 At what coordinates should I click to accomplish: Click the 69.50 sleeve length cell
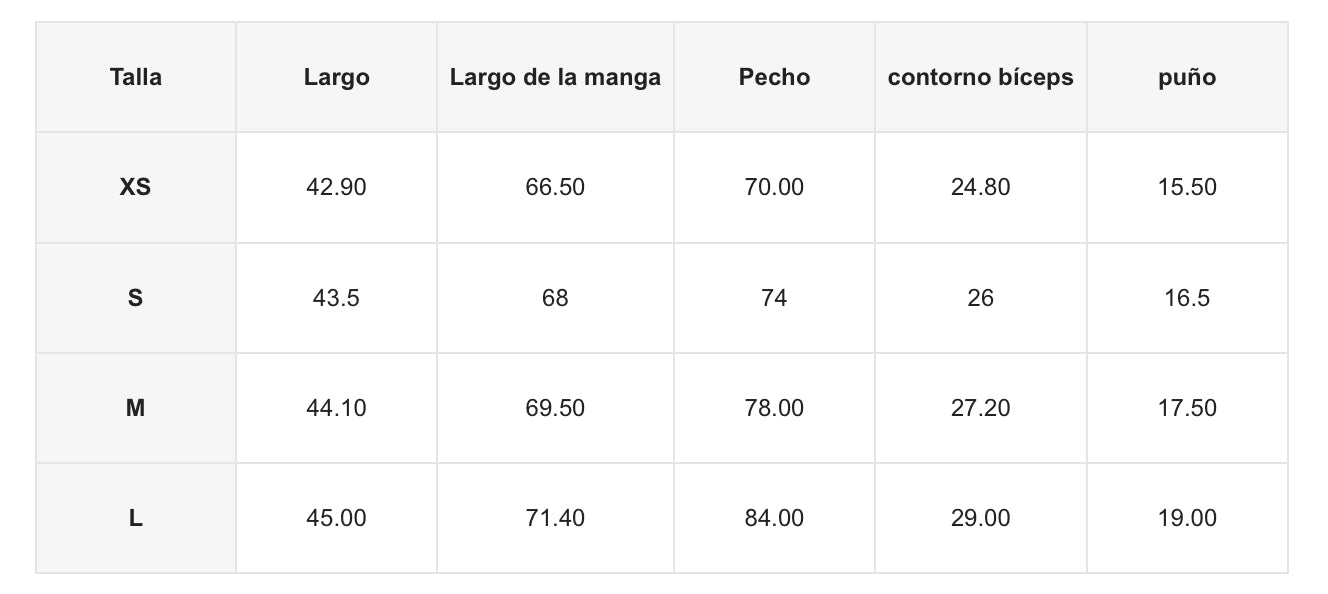click(555, 408)
